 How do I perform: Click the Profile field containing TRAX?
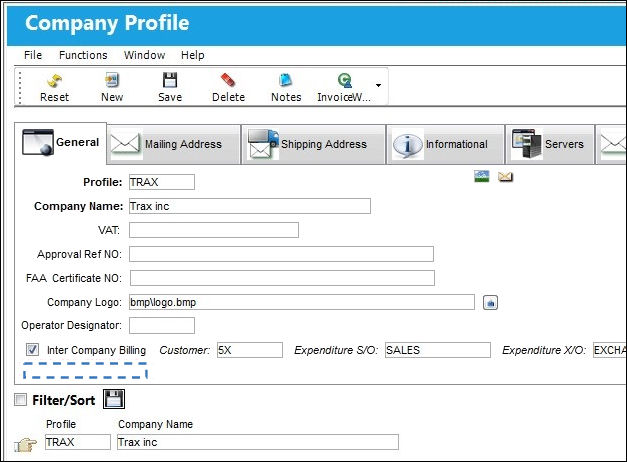click(162, 182)
